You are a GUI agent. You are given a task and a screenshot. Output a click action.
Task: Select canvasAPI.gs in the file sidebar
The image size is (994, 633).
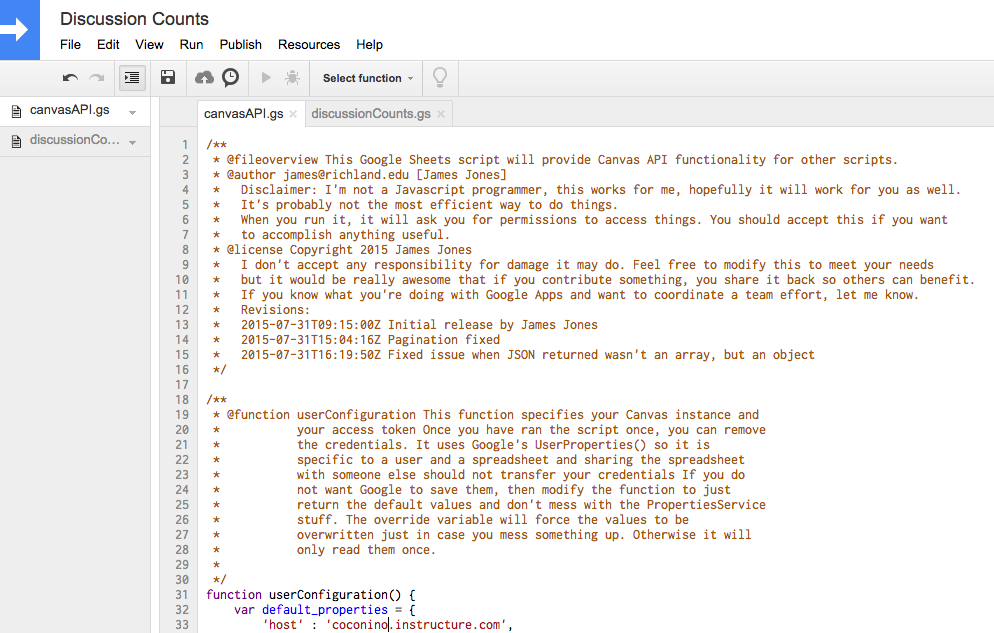tap(70, 110)
